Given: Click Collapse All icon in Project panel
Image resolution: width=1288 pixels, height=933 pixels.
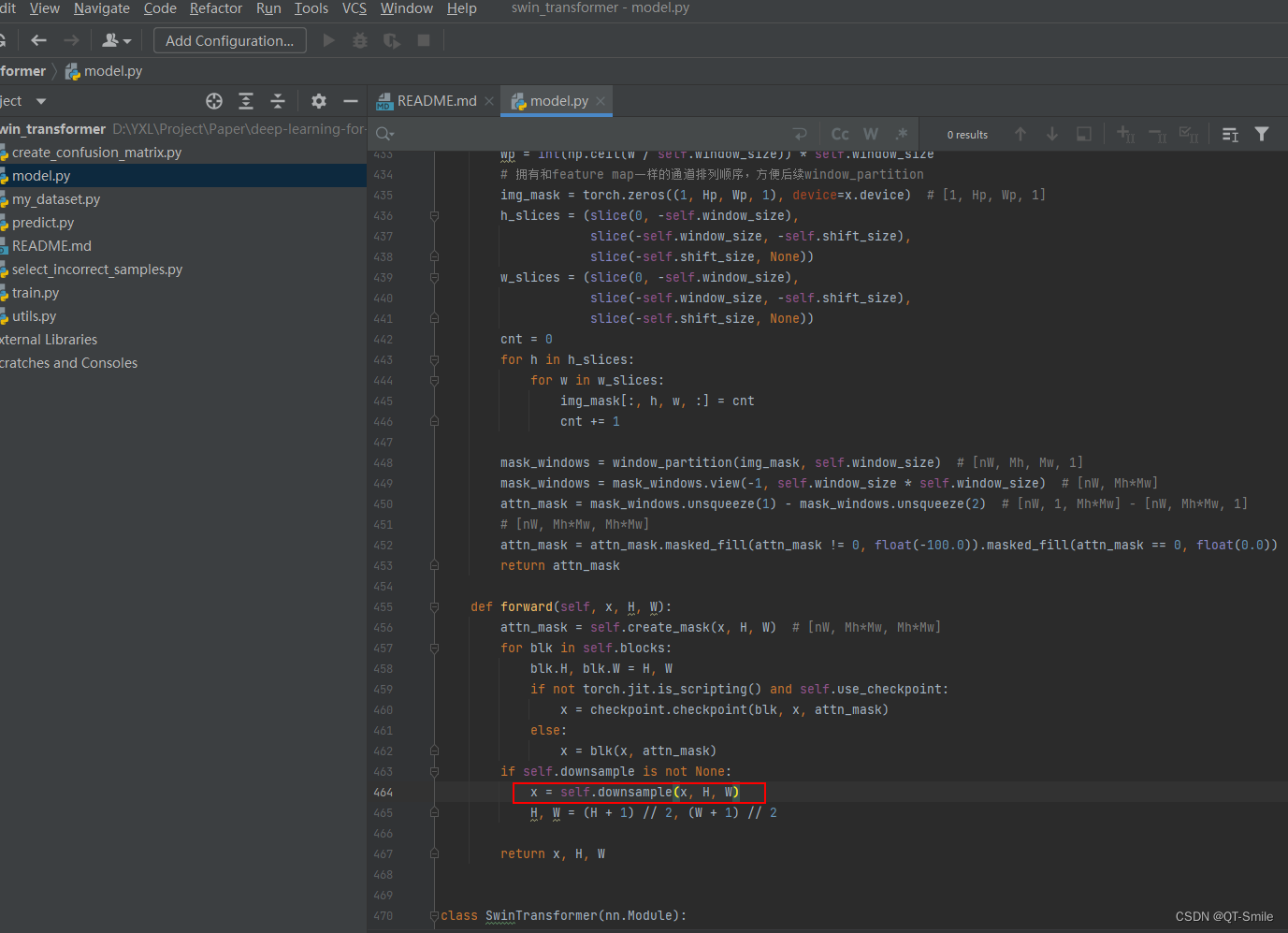Looking at the screenshot, I should pyautogui.click(x=278, y=101).
